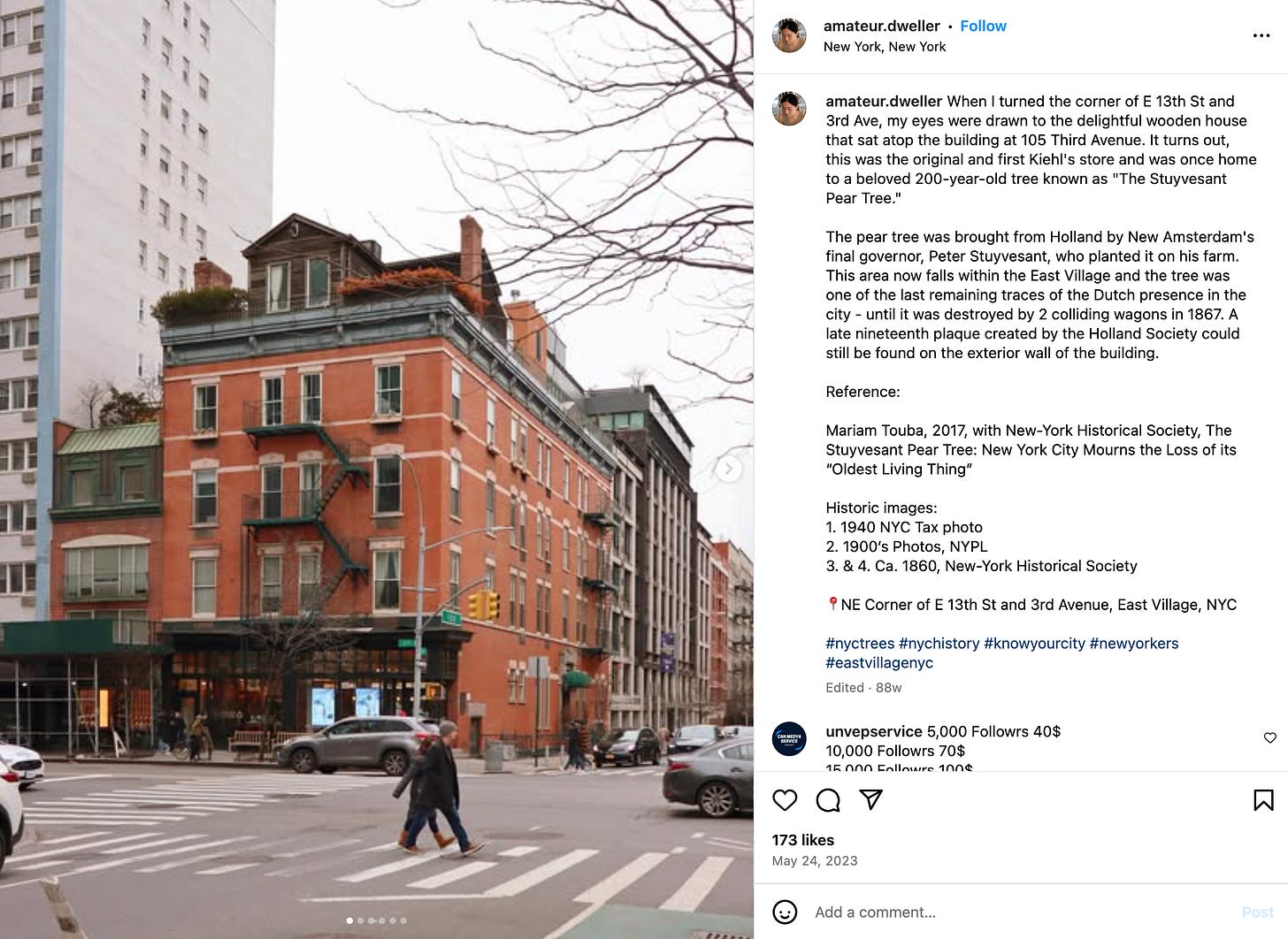Click the Post comment button
The height and width of the screenshot is (939, 1288).
click(1257, 912)
